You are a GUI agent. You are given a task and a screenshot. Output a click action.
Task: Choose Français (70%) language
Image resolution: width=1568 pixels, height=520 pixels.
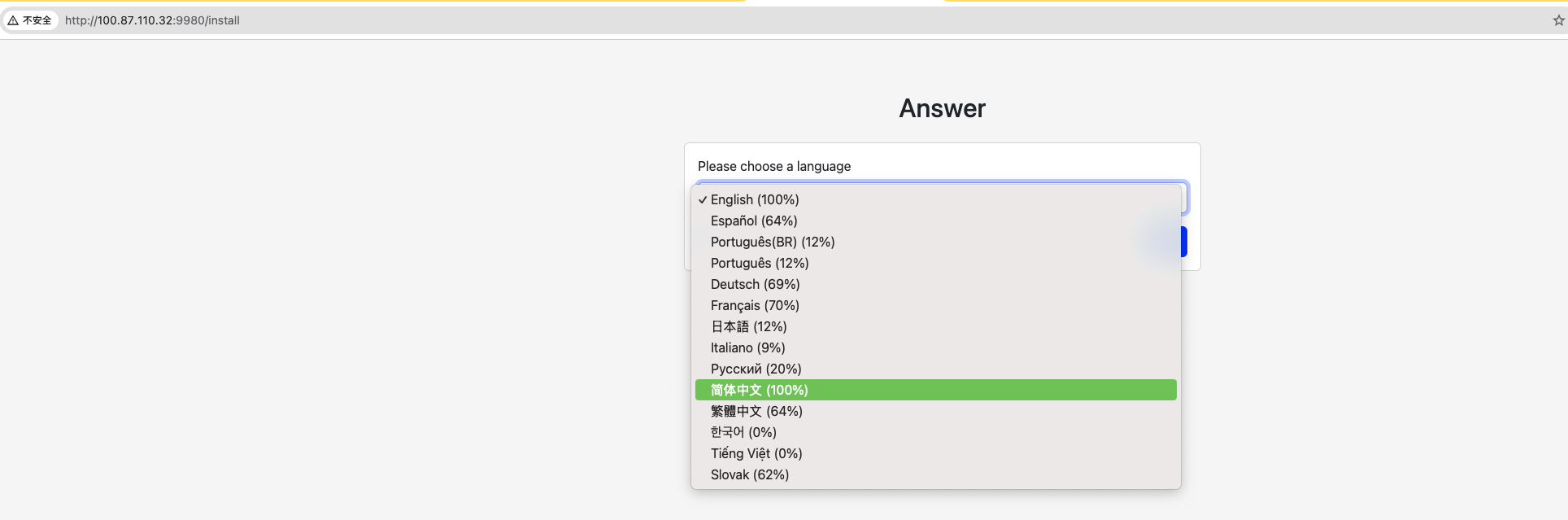tap(755, 305)
